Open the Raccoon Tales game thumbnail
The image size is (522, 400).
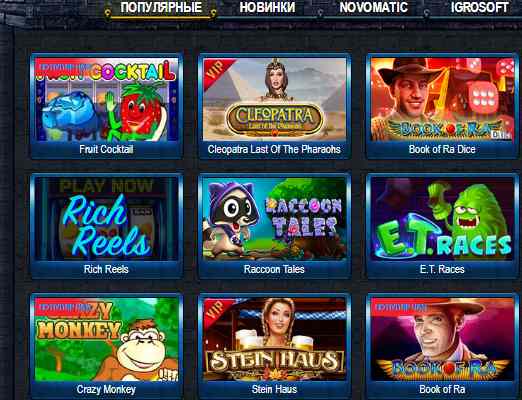(x=275, y=219)
